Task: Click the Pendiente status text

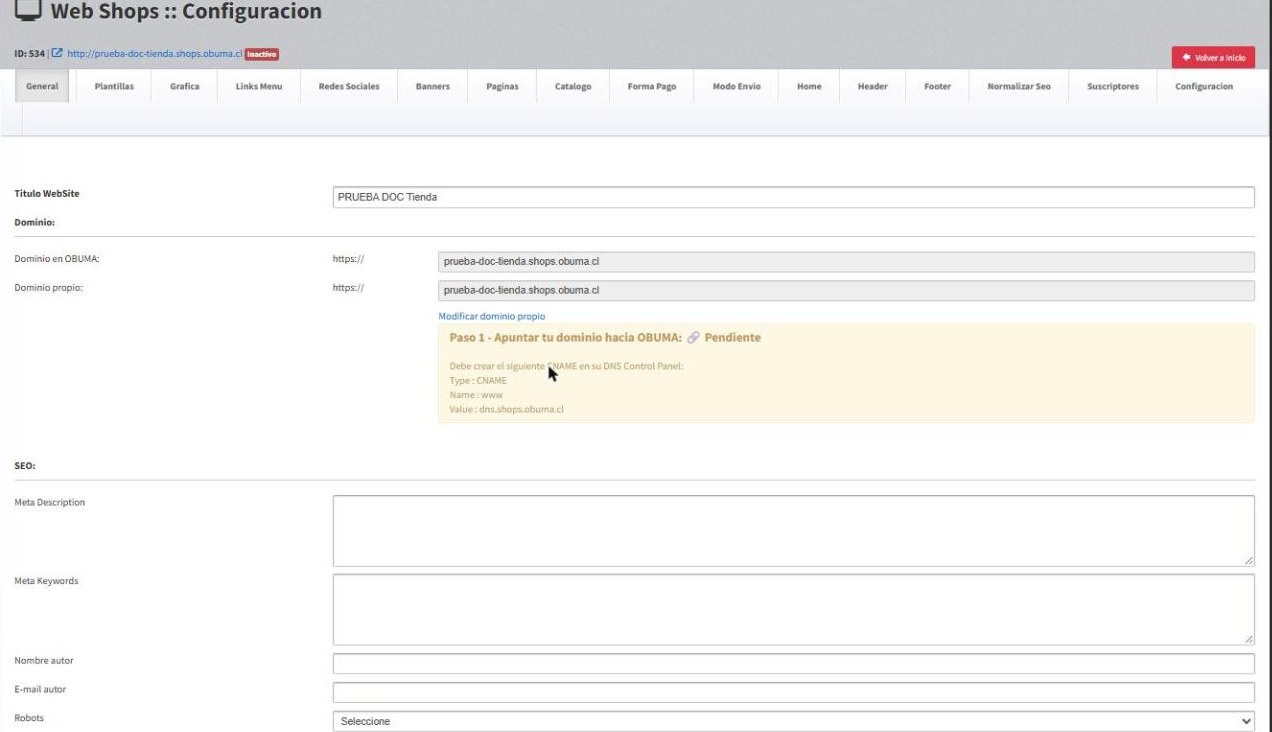Action: tap(733, 338)
